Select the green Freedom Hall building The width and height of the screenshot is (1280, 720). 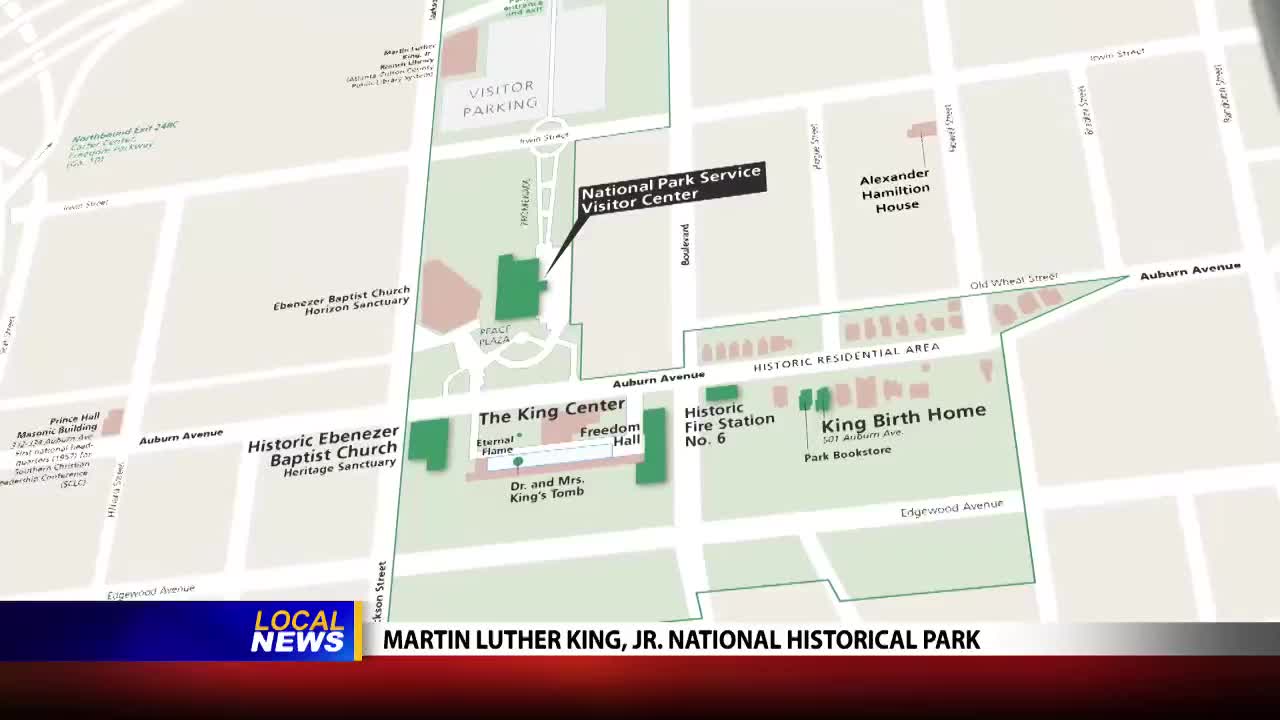652,446
